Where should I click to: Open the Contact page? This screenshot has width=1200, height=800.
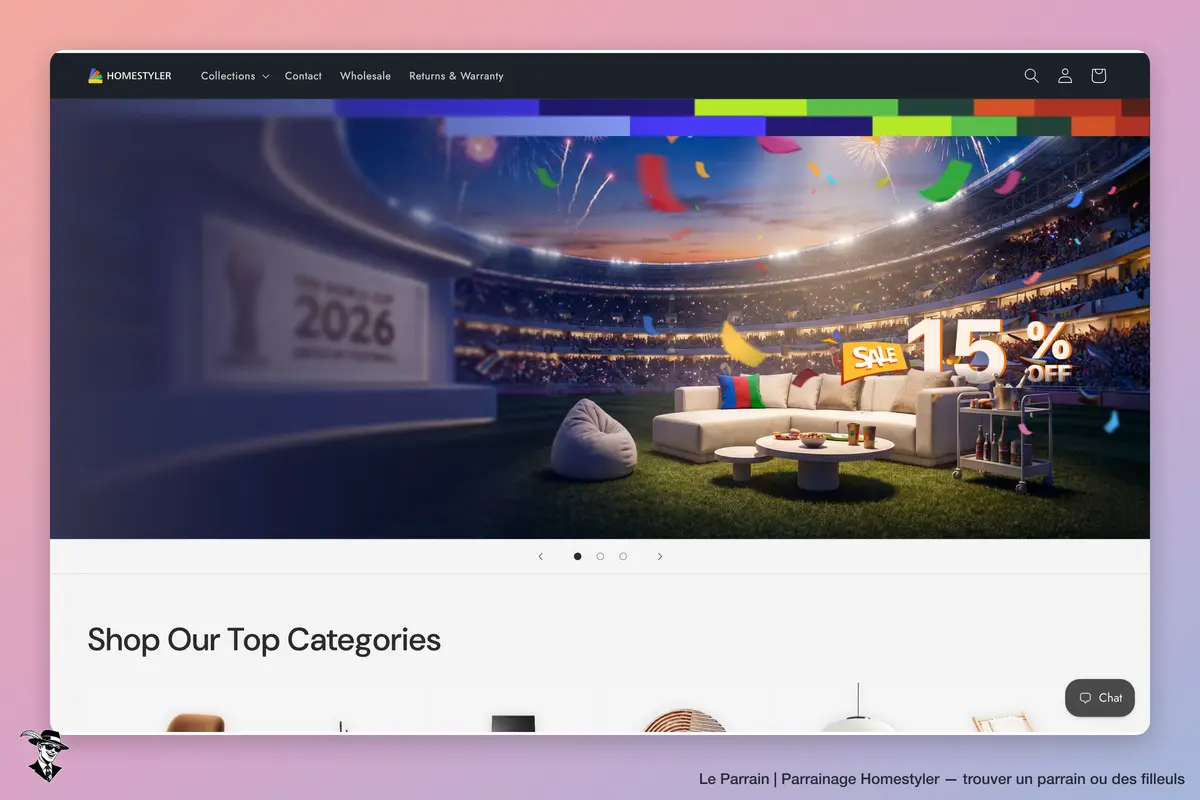tap(303, 76)
